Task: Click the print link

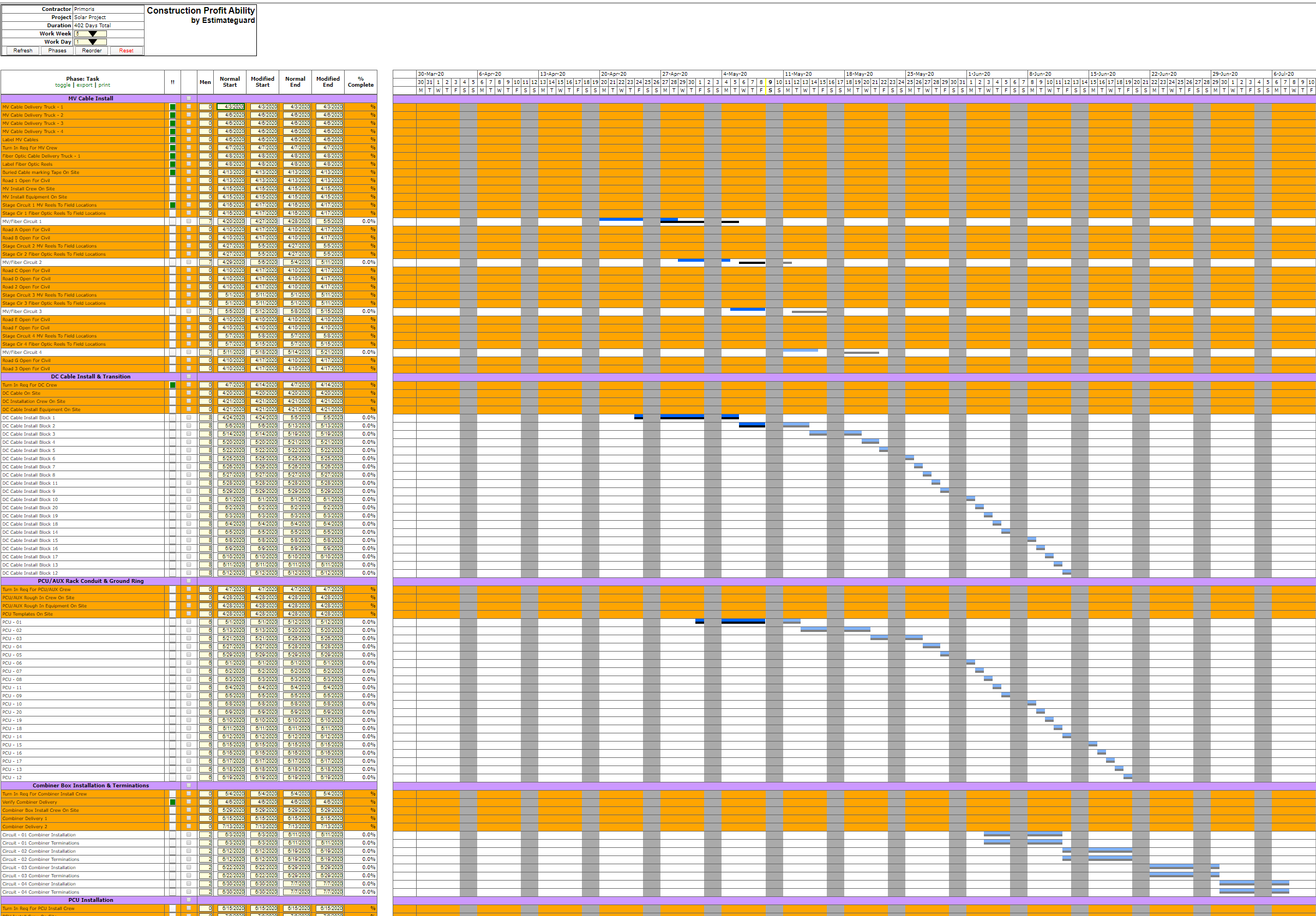Action: pyautogui.click(x=104, y=86)
